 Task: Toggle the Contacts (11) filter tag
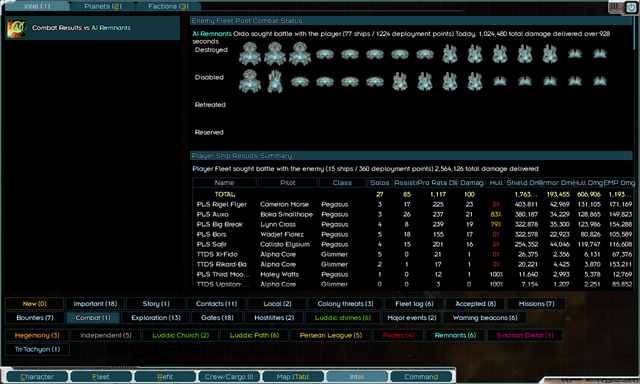click(x=216, y=304)
